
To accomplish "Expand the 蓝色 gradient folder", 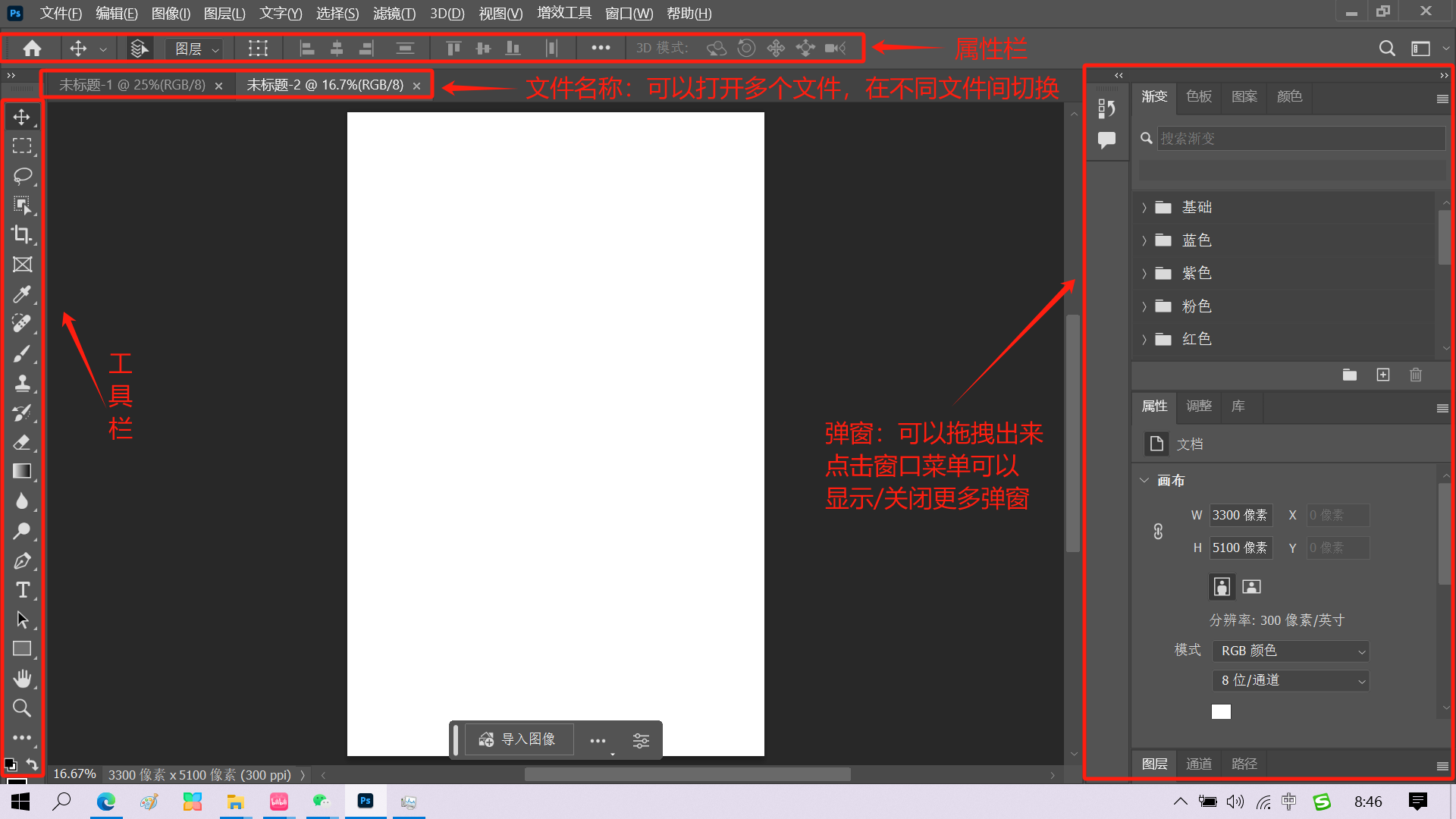I will click(x=1144, y=240).
